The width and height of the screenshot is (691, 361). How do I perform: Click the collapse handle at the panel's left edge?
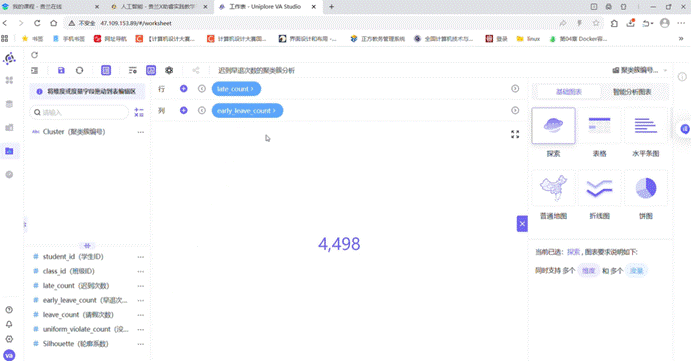tap(25, 224)
